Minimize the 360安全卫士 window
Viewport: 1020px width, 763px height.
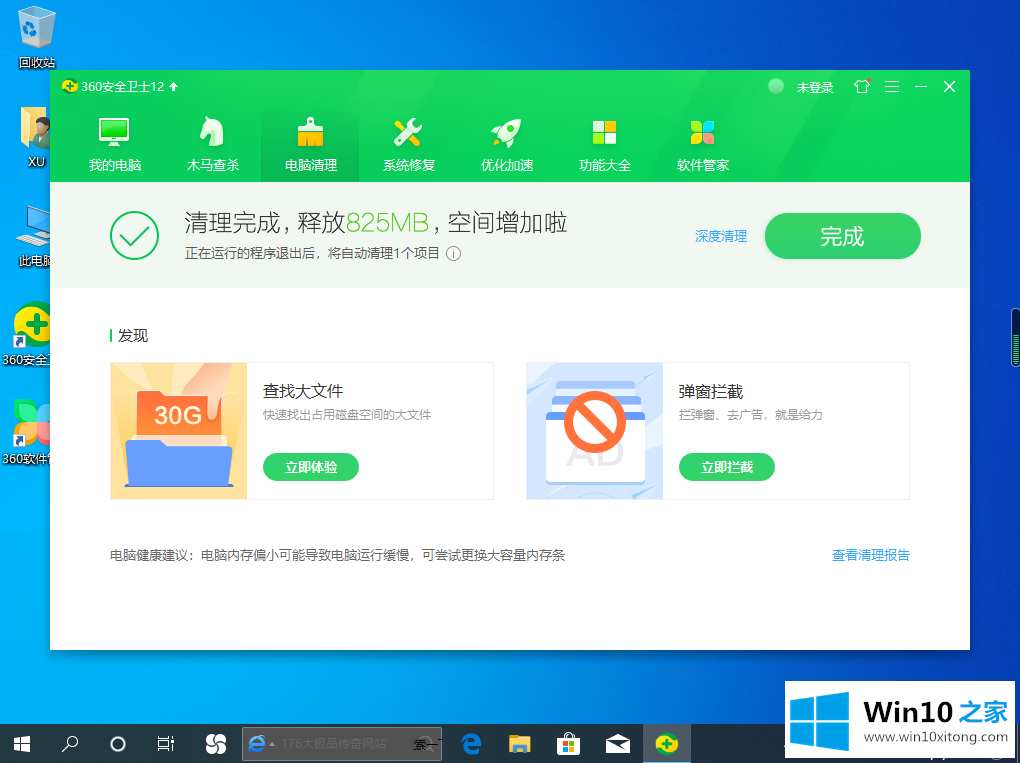pos(921,87)
